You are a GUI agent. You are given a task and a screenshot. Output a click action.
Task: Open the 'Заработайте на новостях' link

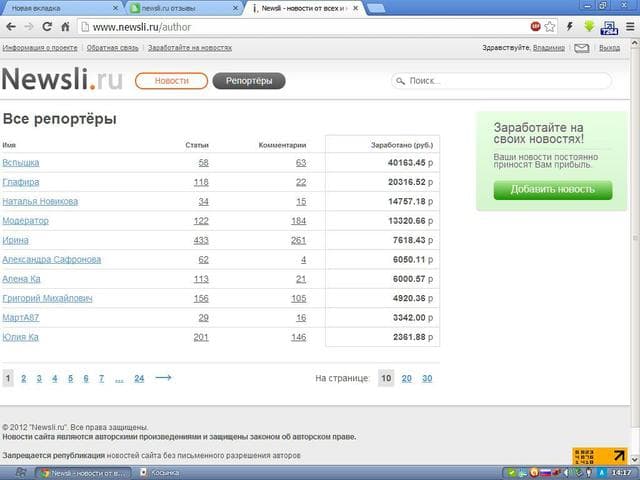pos(190,48)
